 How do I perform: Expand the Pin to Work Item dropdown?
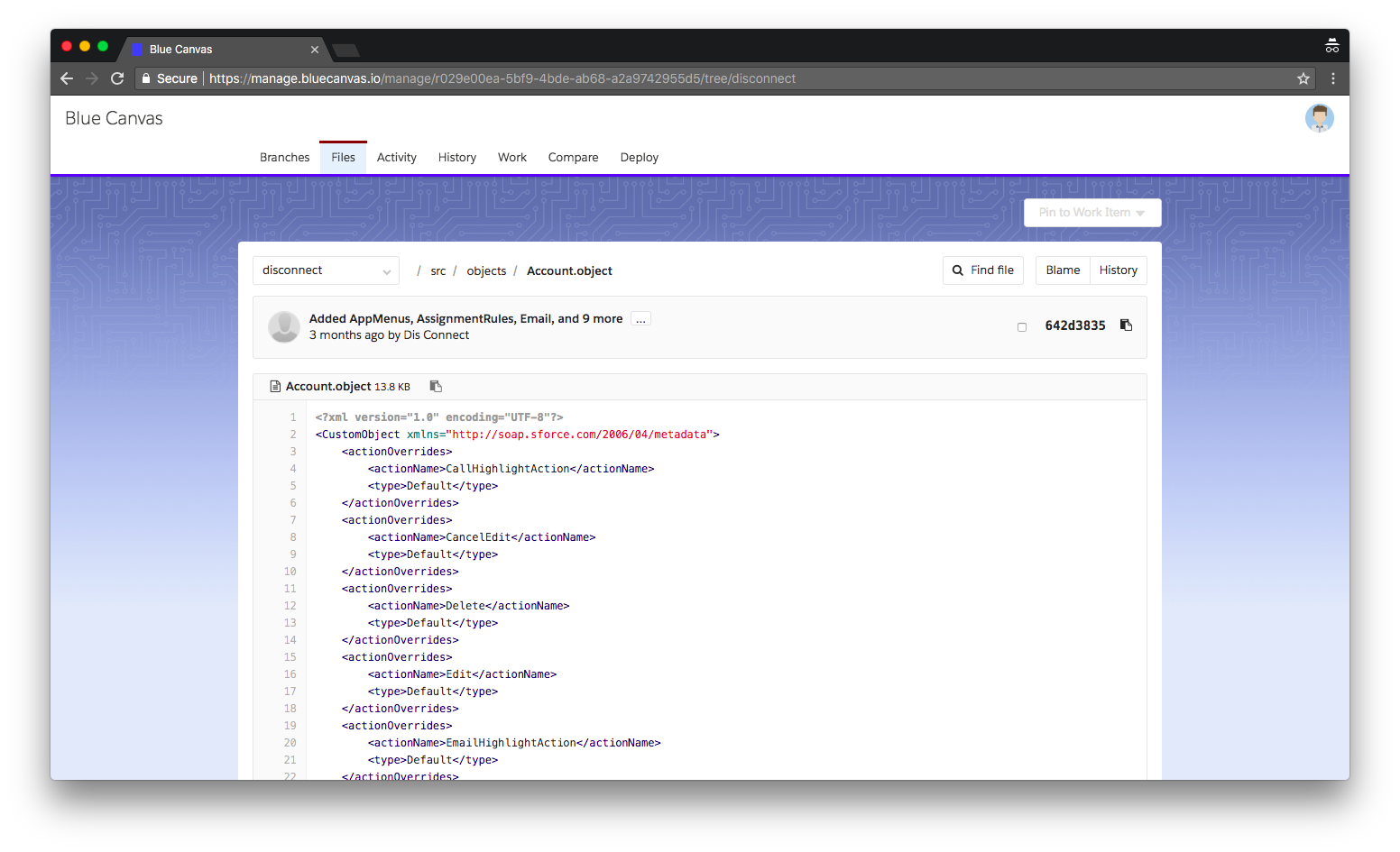[x=1092, y=213]
